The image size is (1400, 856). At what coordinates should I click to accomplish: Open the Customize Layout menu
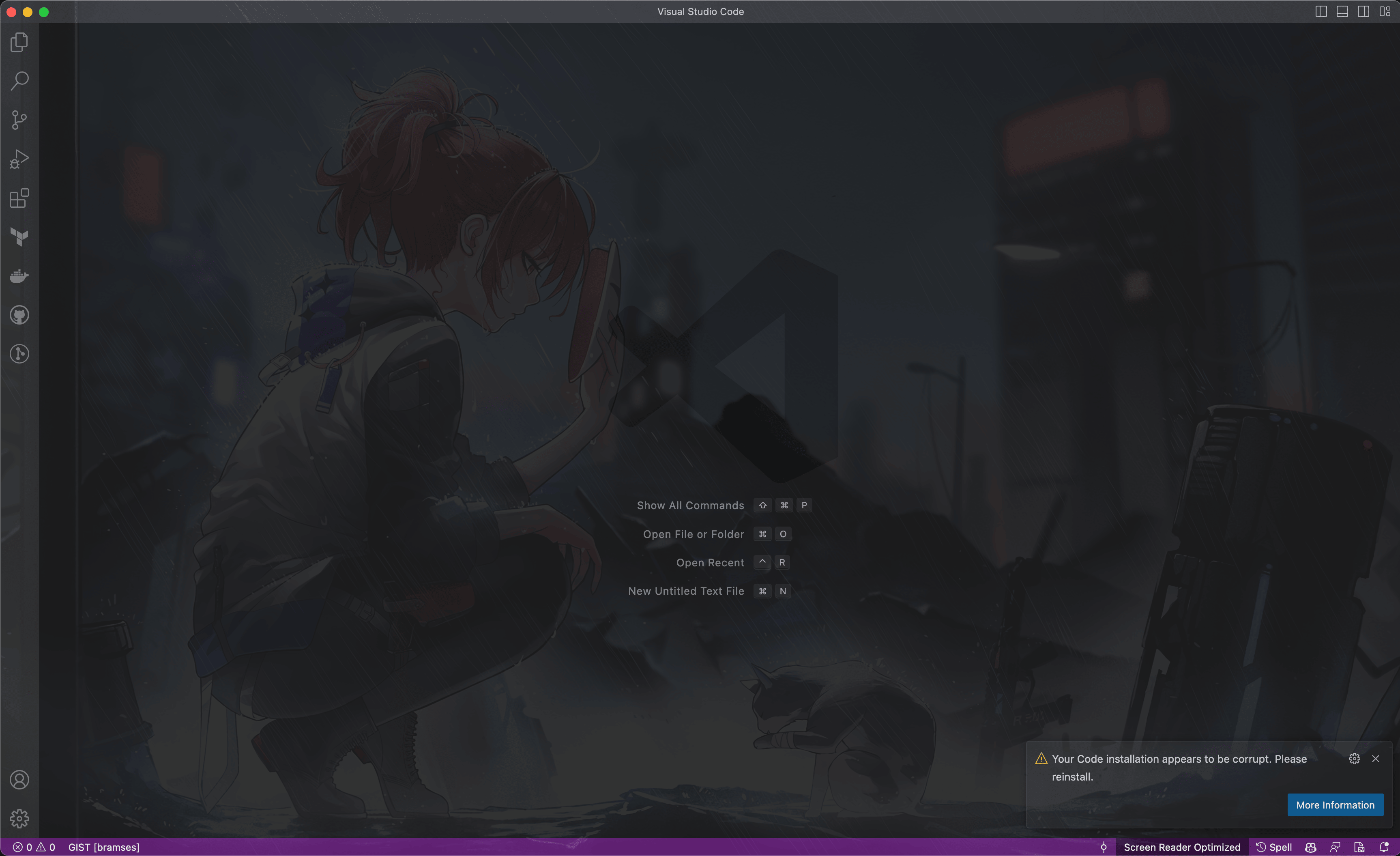[1385, 11]
